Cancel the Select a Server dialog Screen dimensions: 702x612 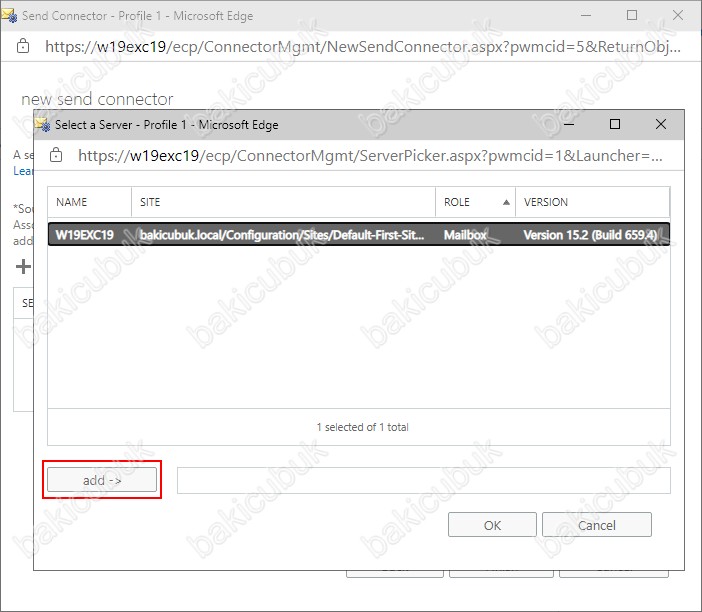point(596,525)
